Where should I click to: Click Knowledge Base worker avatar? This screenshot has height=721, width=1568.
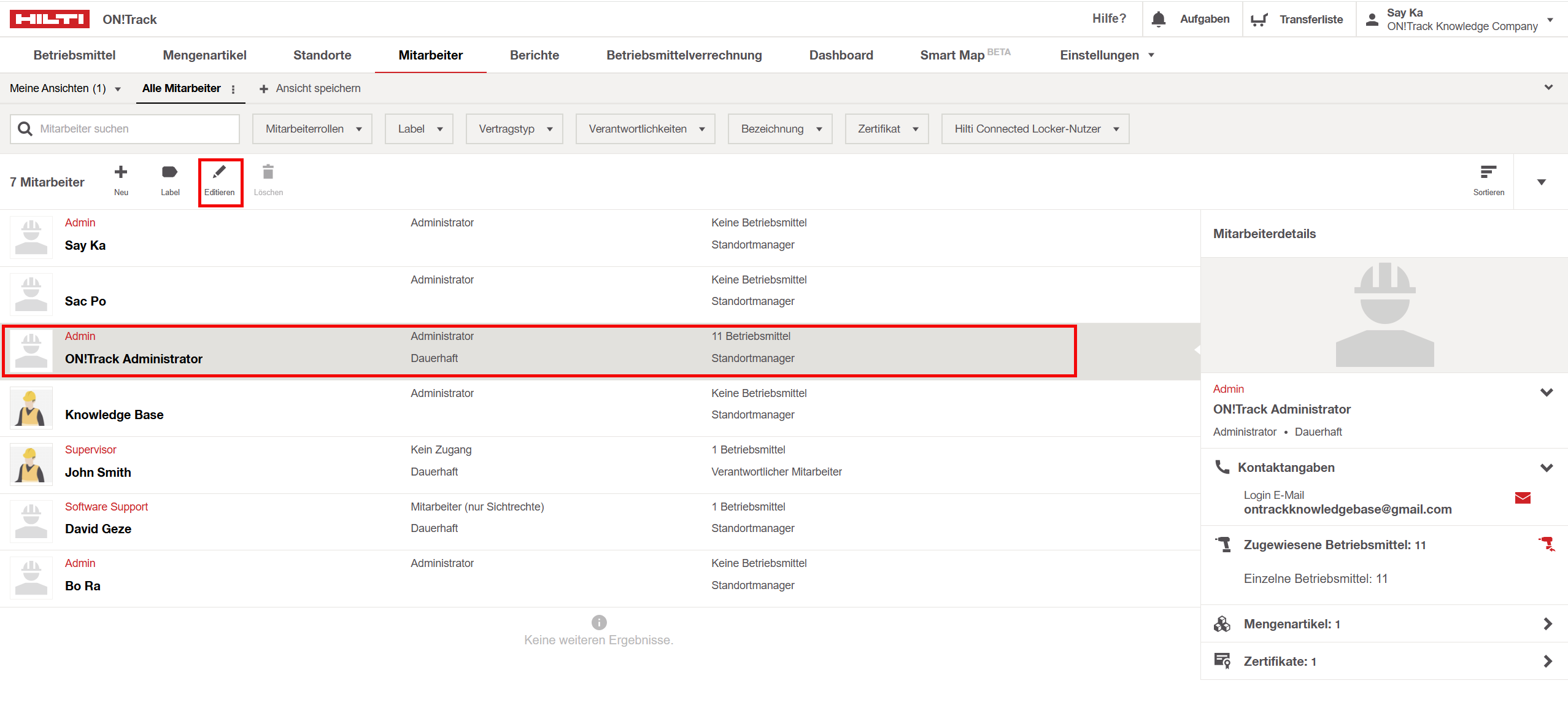(x=31, y=408)
